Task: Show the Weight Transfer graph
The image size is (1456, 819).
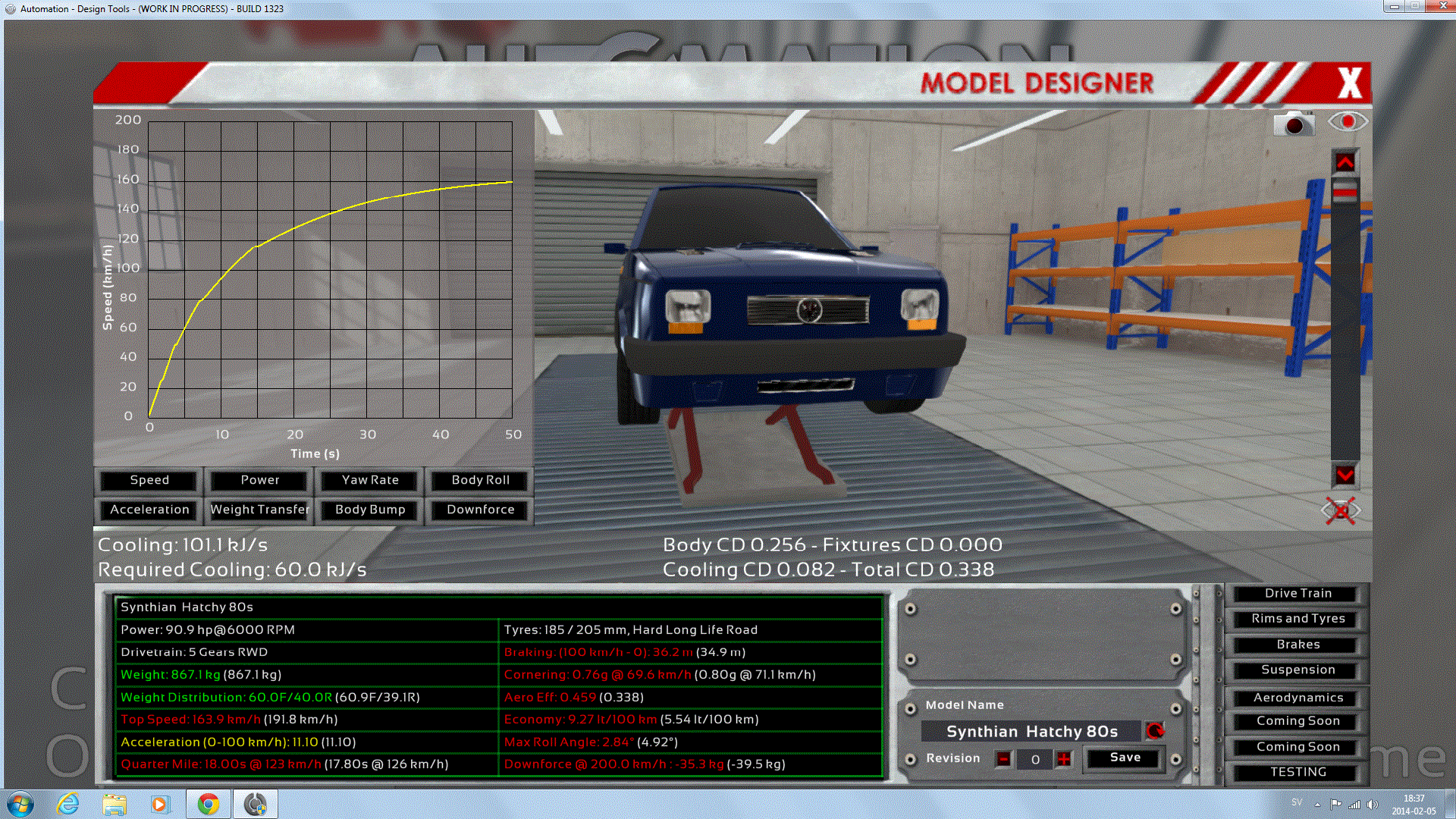Action: point(260,510)
